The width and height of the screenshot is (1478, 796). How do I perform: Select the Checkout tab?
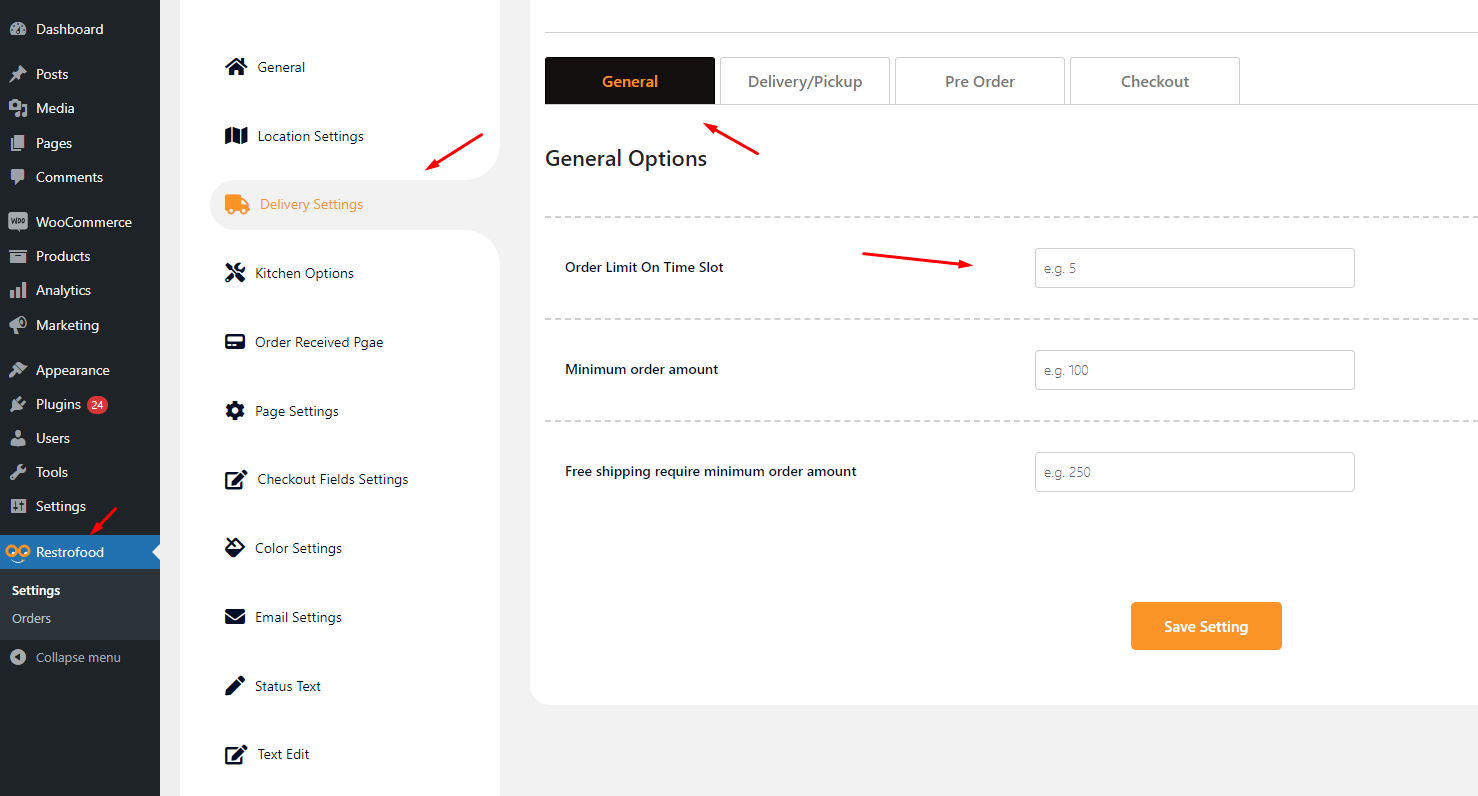coord(1155,82)
